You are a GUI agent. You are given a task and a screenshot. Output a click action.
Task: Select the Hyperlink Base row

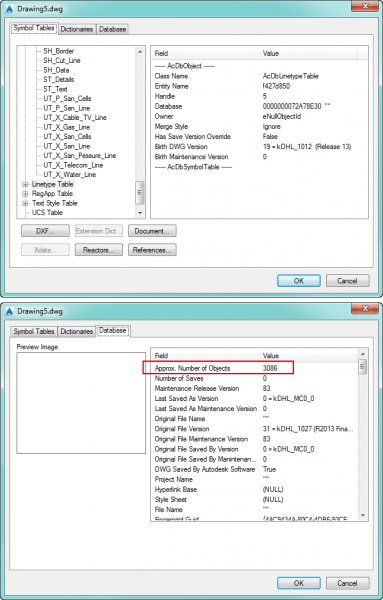pyautogui.click(x=254, y=489)
